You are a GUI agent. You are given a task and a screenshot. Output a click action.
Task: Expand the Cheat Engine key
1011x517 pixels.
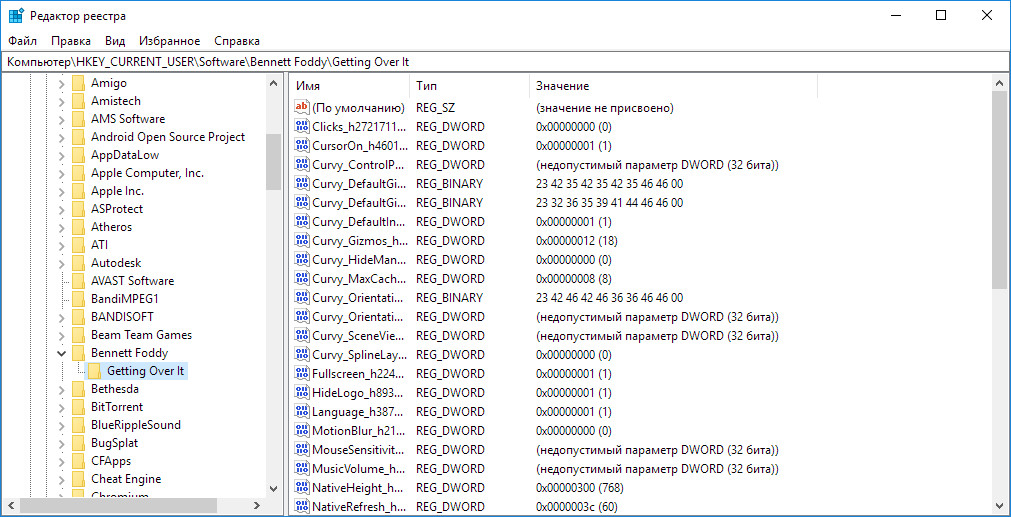62,479
